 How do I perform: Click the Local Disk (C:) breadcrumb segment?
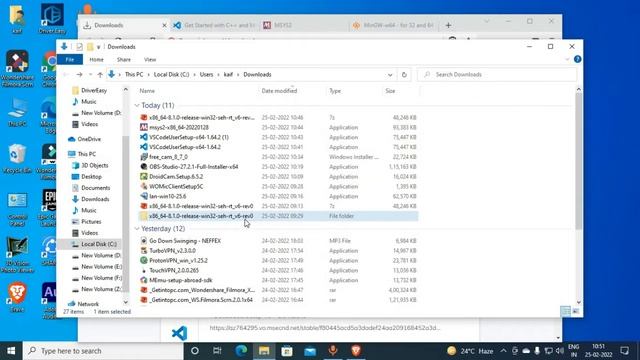coord(171,75)
